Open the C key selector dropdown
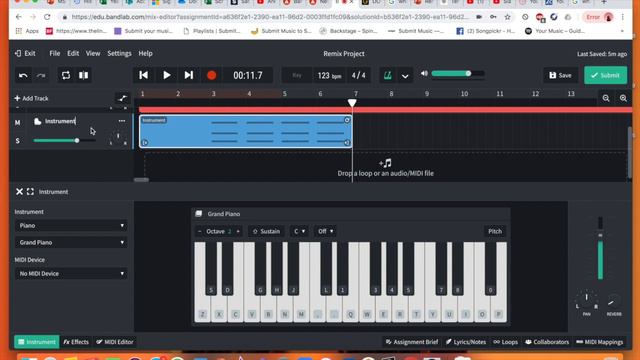 coord(299,231)
